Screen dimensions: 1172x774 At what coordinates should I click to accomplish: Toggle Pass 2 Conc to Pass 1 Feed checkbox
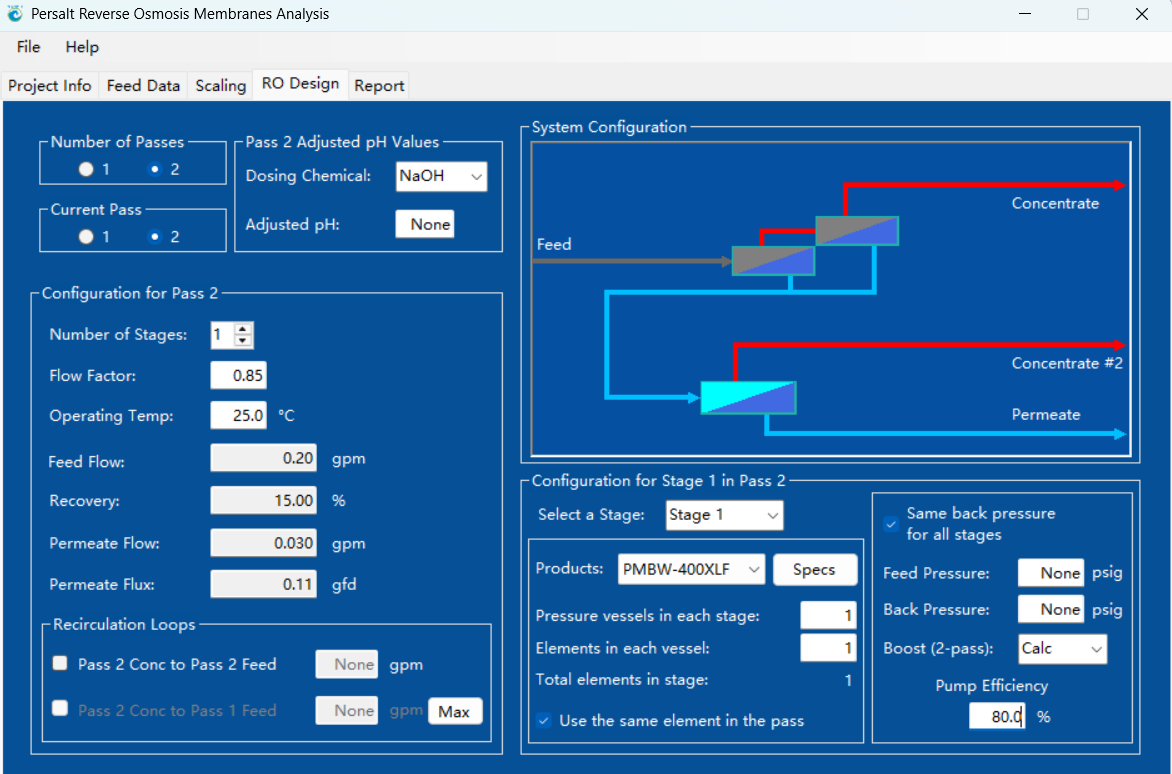(61, 709)
